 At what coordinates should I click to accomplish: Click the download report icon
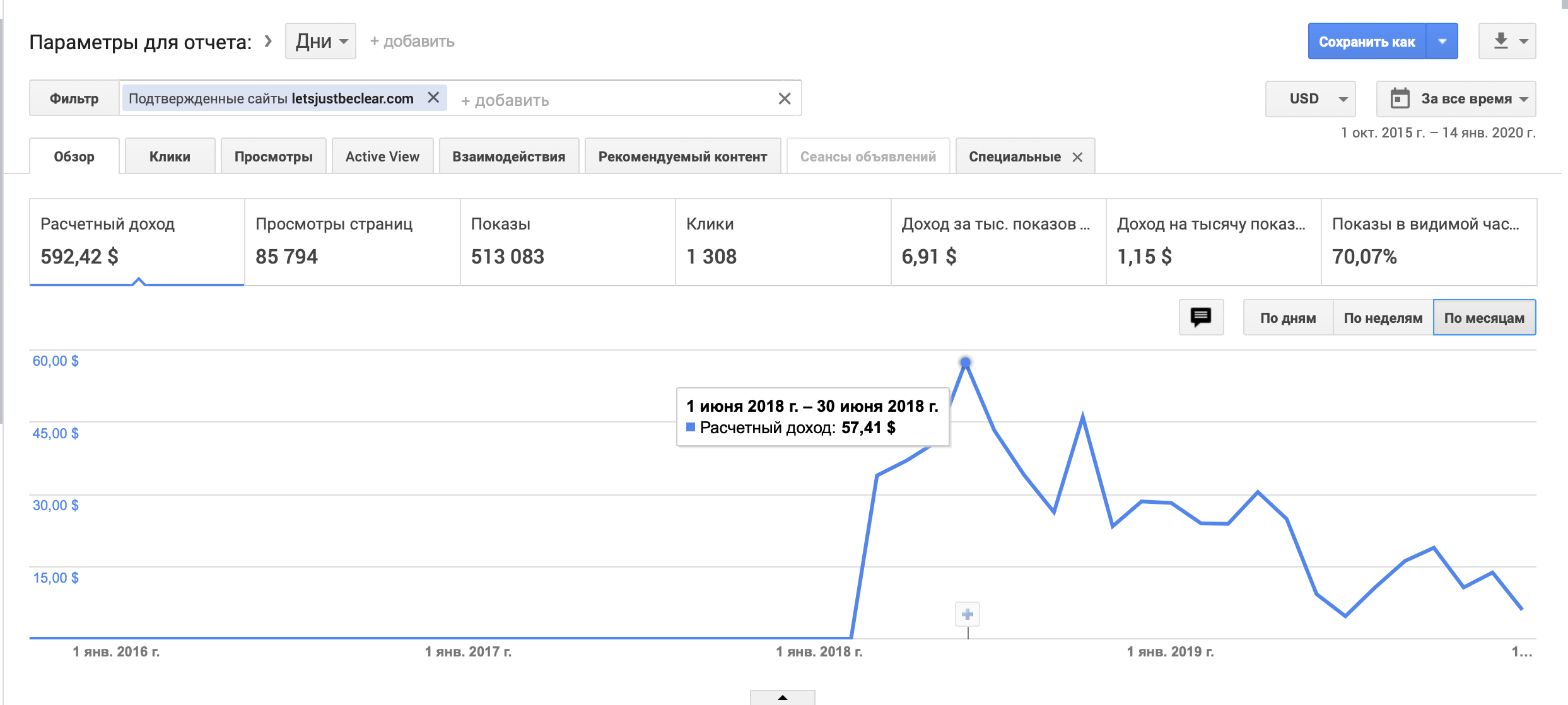click(x=1501, y=41)
